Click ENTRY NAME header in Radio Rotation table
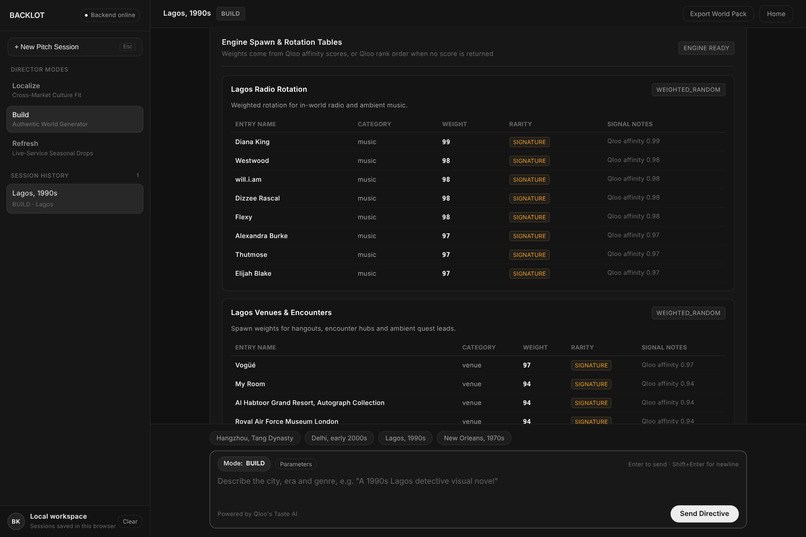 coord(255,124)
